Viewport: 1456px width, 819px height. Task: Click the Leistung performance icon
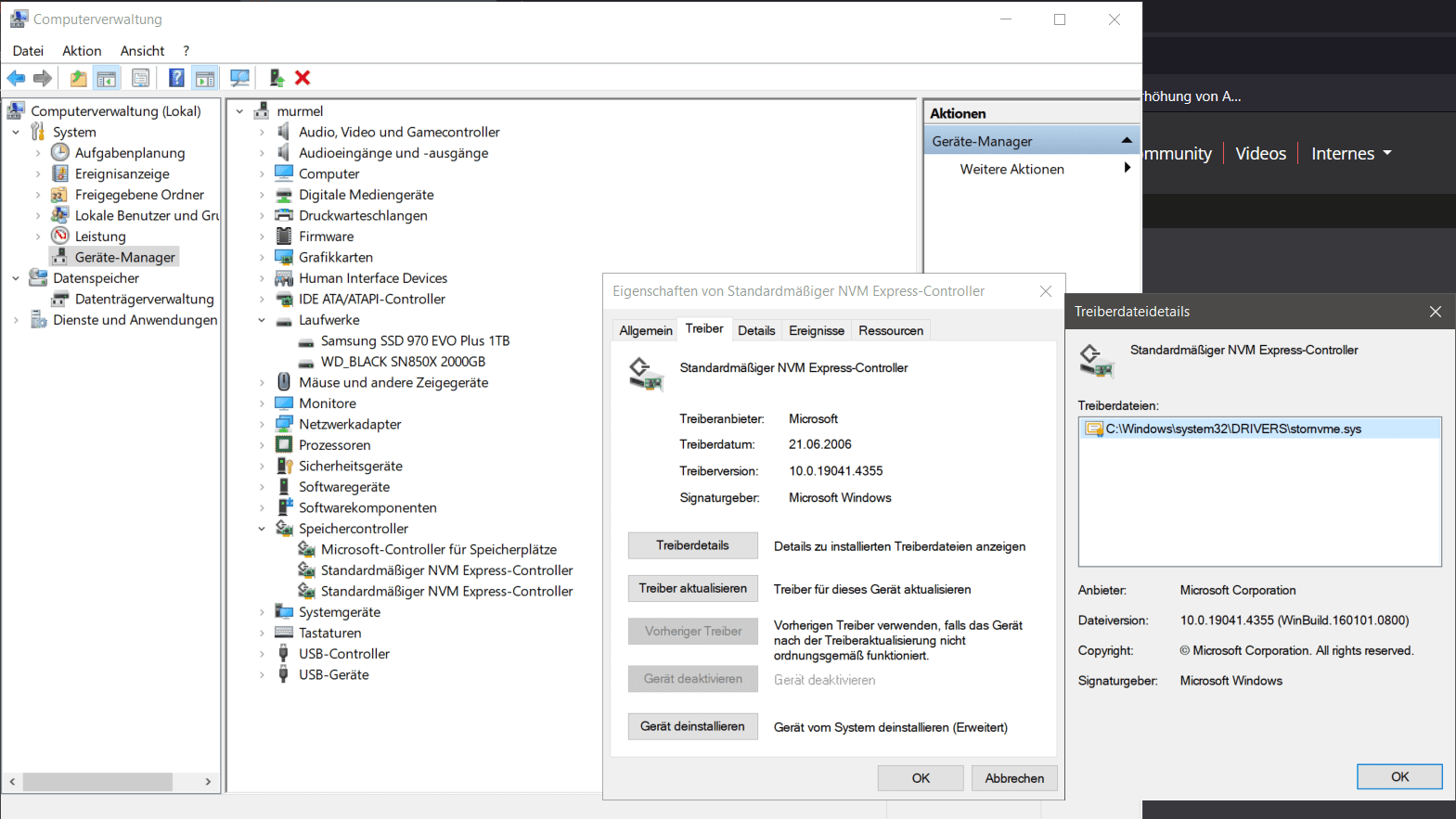click(x=60, y=236)
